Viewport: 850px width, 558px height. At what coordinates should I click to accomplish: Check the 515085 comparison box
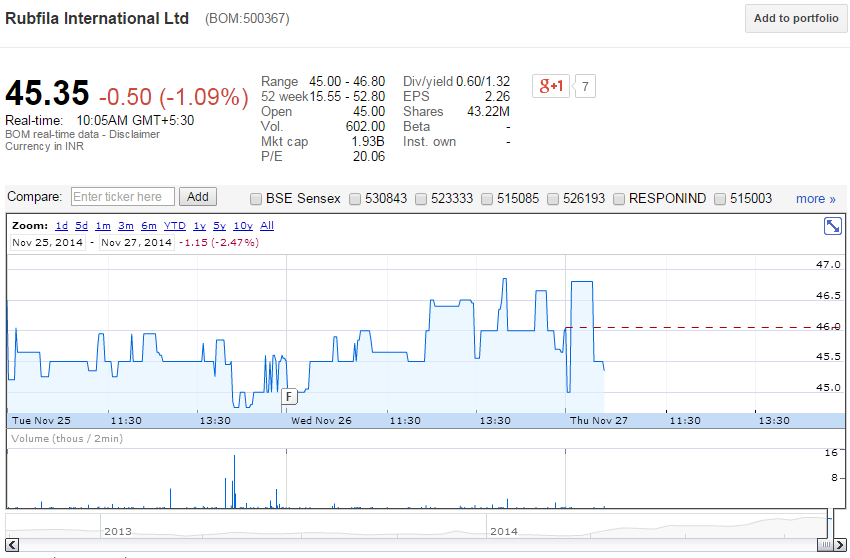(x=487, y=199)
